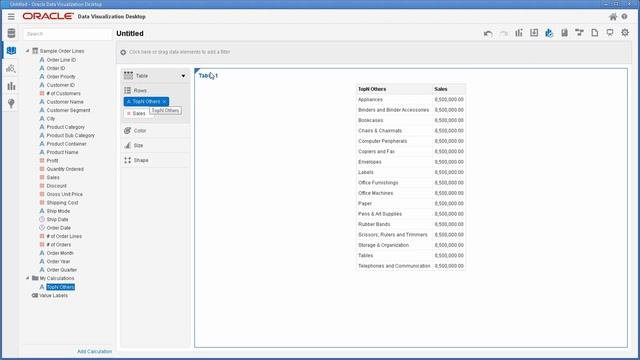This screenshot has width=640, height=360.
Task: Click the filter bar add icon
Action: click(x=123, y=52)
